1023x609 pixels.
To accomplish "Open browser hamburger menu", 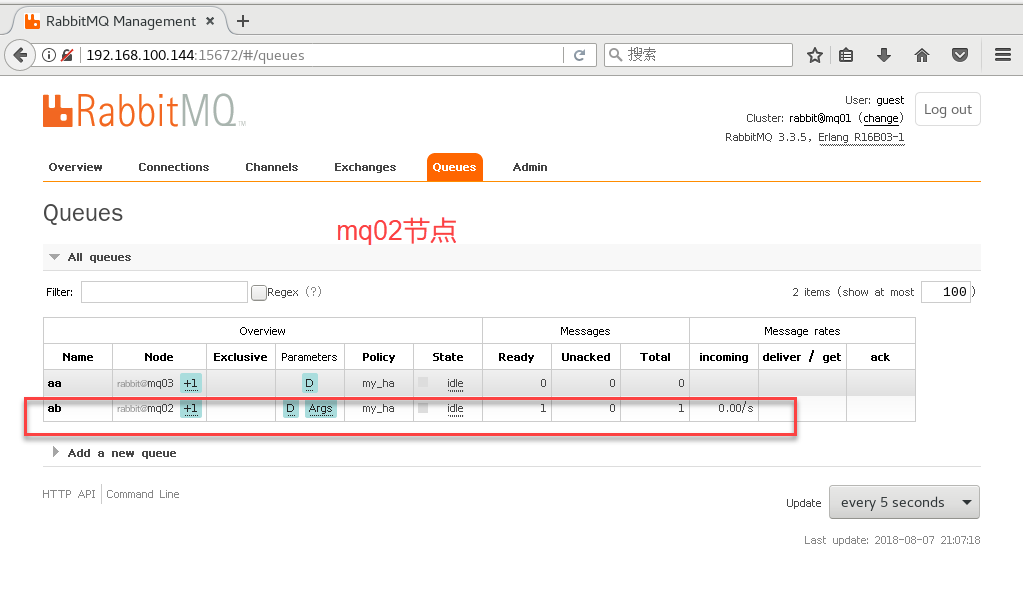I will click(x=1003, y=55).
